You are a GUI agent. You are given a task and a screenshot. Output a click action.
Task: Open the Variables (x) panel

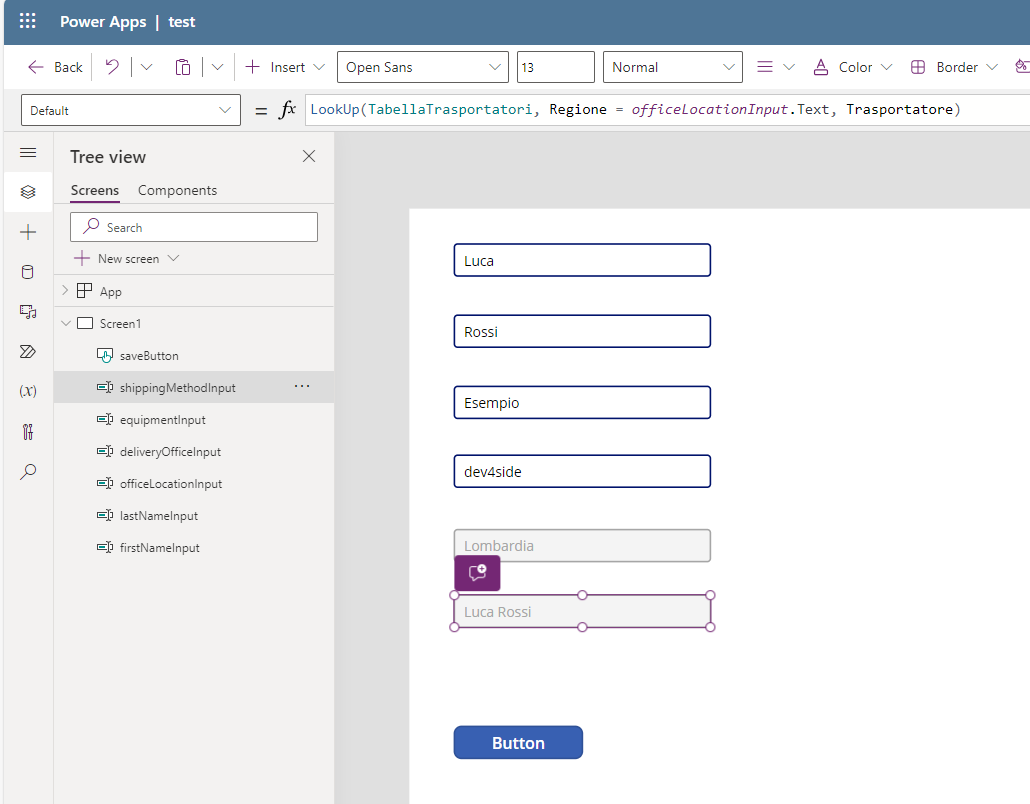click(28, 391)
